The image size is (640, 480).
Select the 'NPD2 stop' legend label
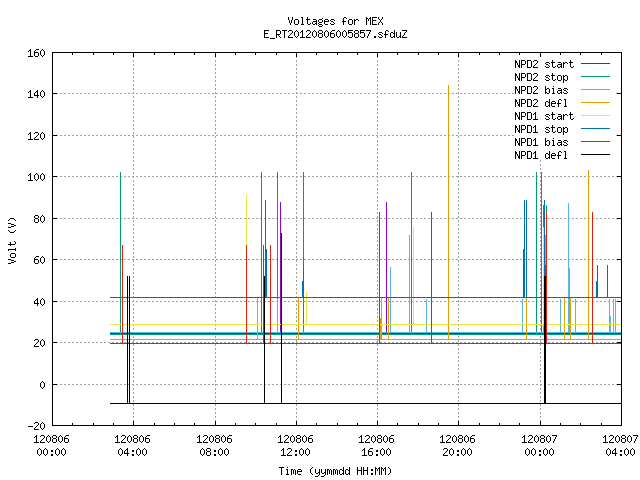[x=541, y=77]
